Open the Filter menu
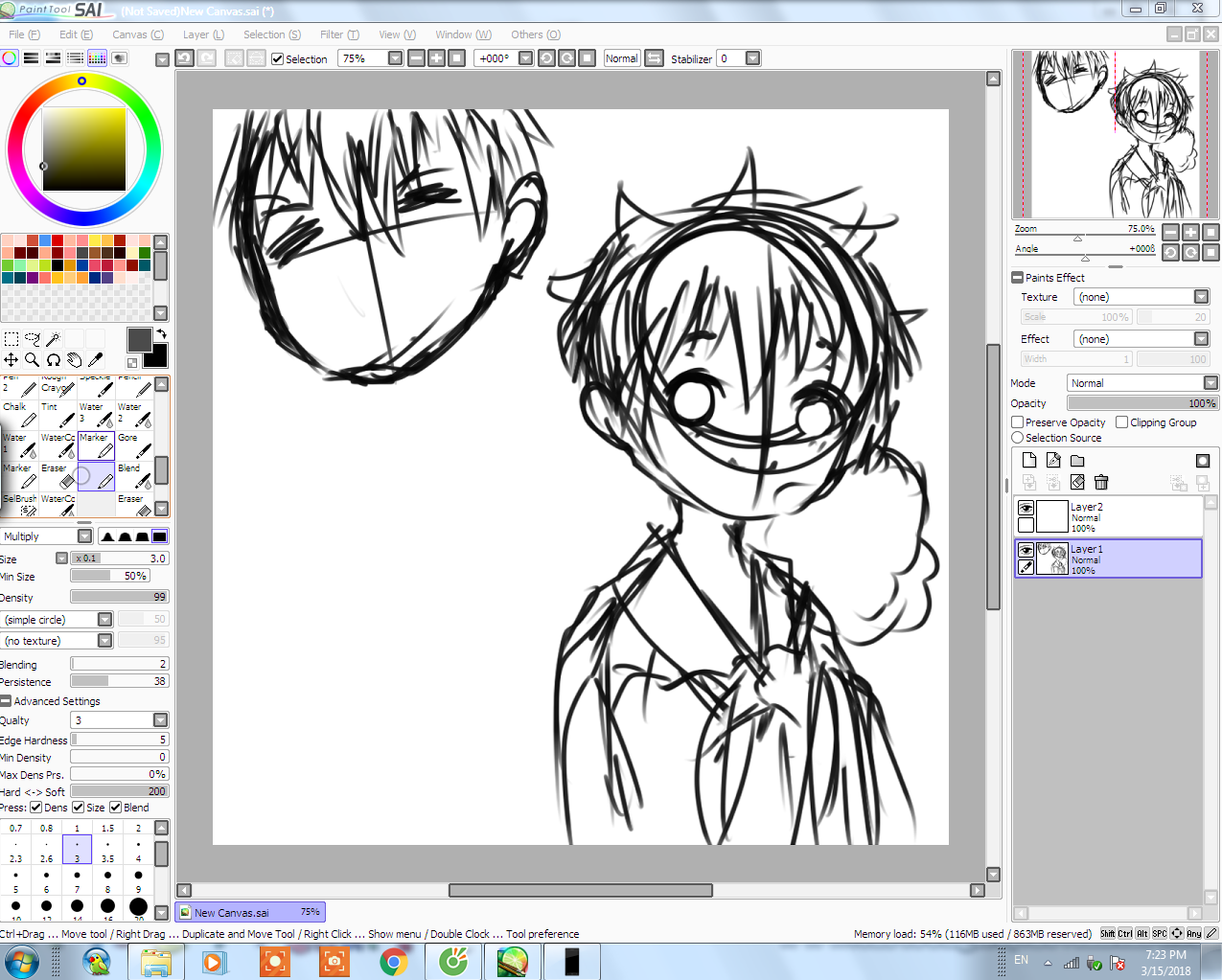This screenshot has height=980, width=1222. 339,34
